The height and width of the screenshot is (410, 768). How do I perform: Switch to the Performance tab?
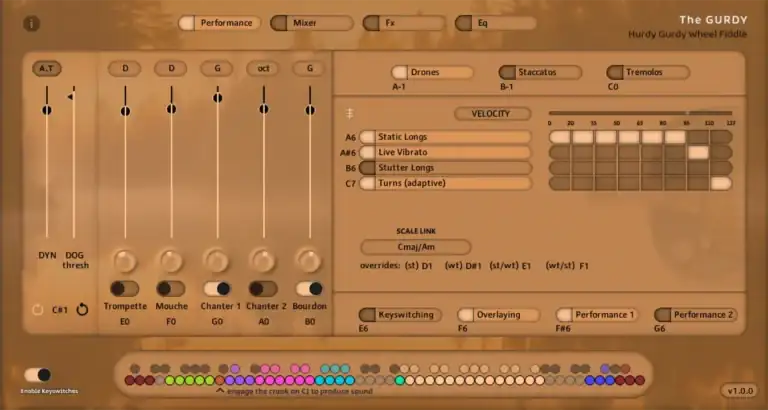tap(219, 23)
